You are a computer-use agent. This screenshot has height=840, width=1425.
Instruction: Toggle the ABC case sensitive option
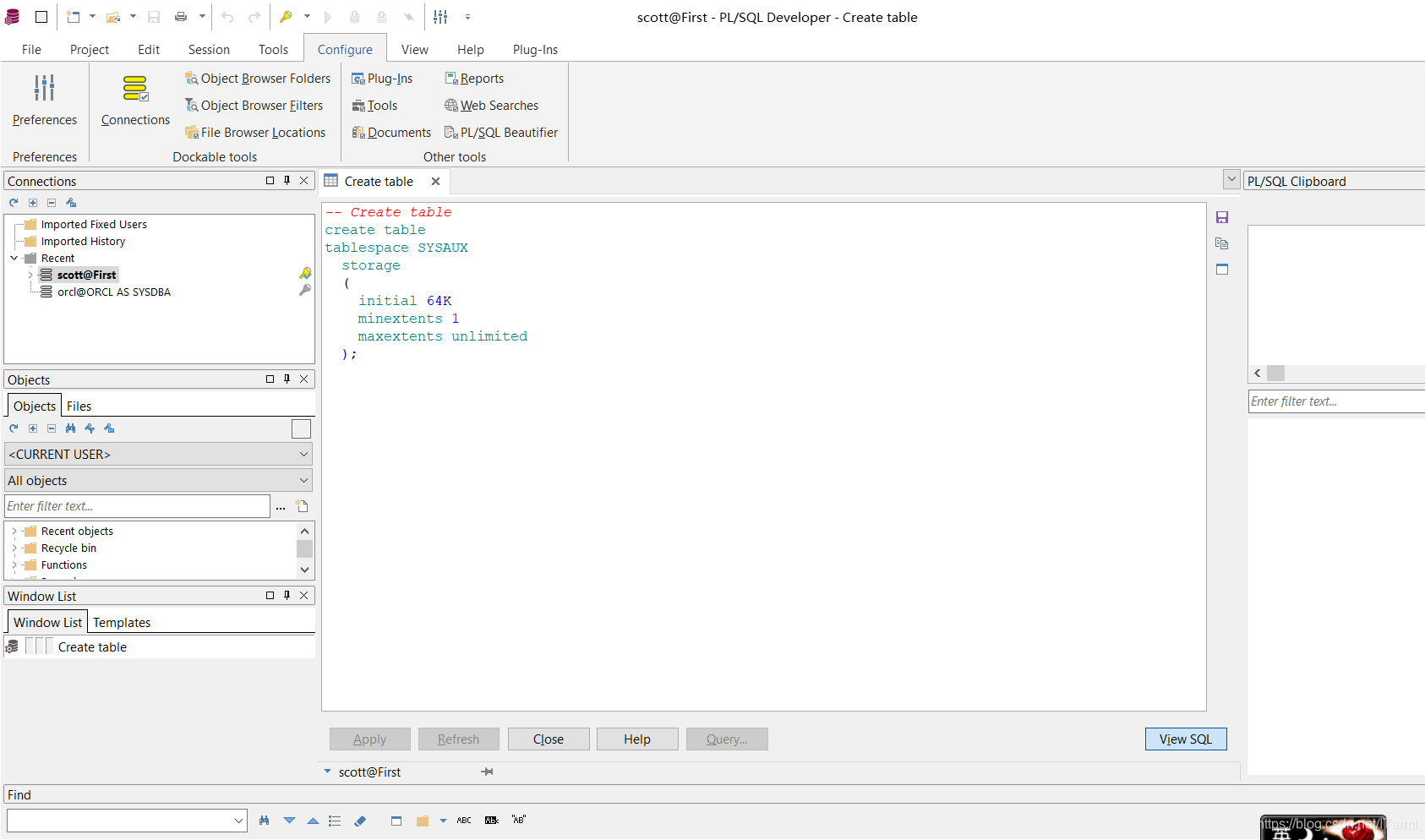(464, 821)
